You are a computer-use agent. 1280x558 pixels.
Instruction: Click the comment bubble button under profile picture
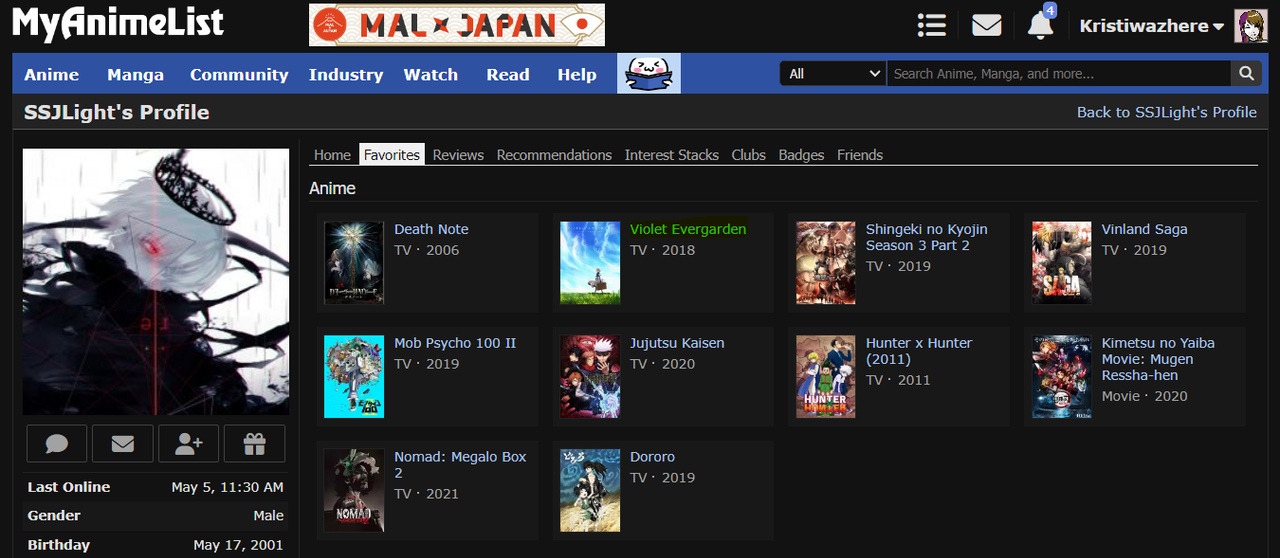coord(57,444)
